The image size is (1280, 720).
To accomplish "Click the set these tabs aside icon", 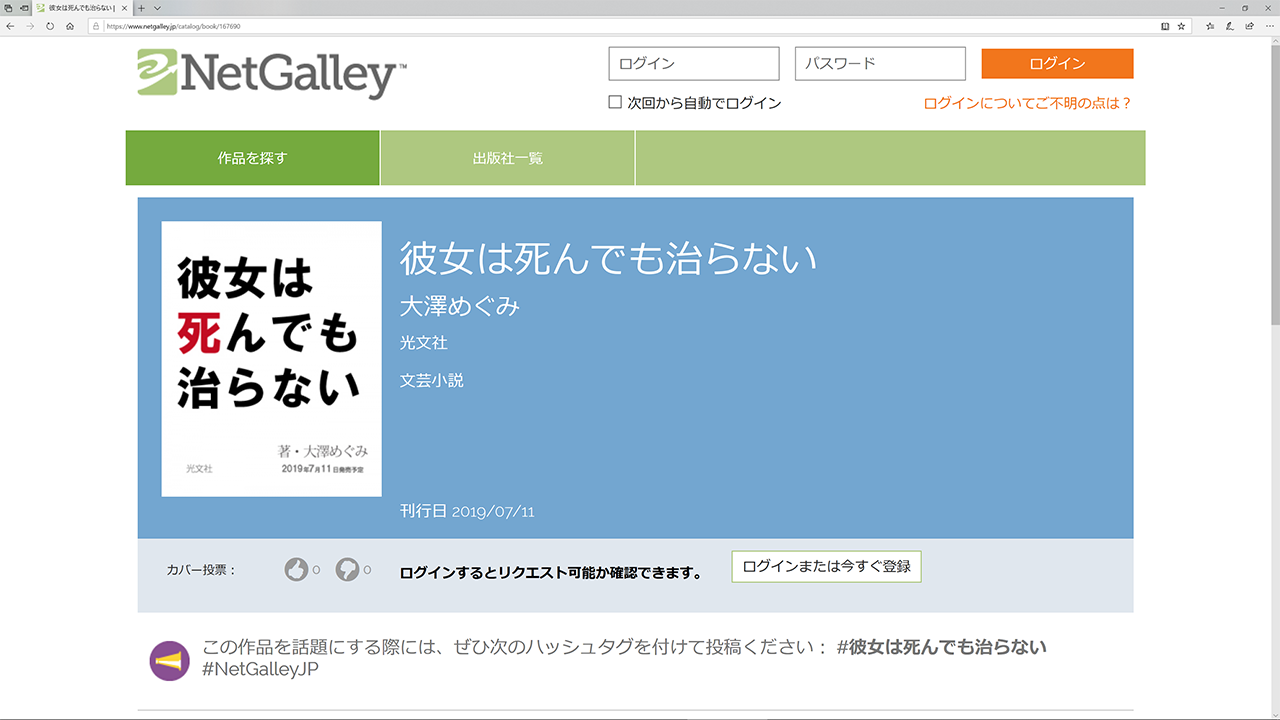I will tap(23, 8).
